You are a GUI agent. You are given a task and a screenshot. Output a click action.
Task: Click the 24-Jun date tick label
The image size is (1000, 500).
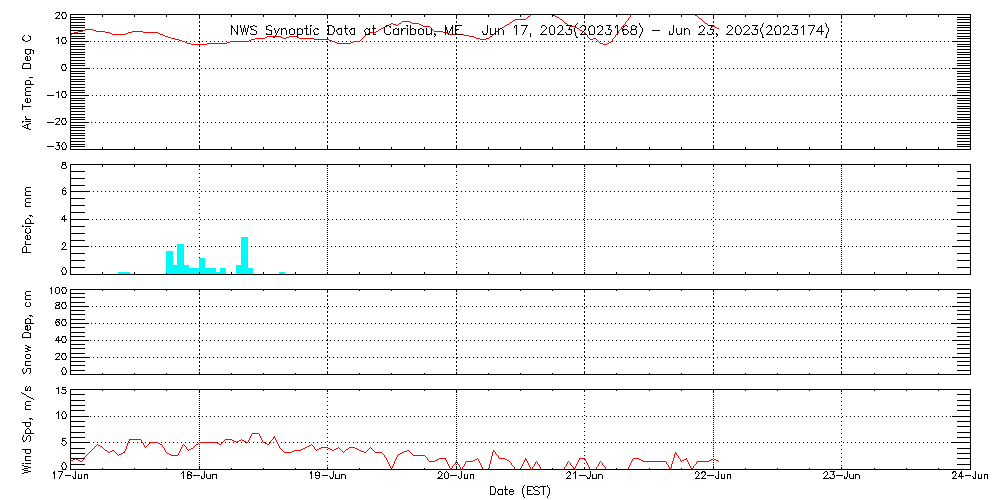point(969,476)
